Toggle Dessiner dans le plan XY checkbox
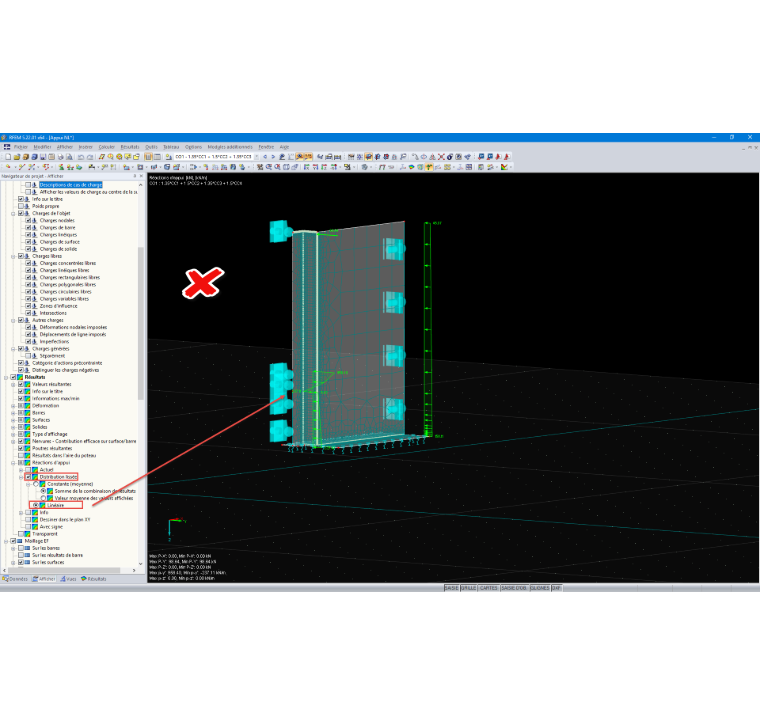The width and height of the screenshot is (760, 725). (x=28, y=520)
